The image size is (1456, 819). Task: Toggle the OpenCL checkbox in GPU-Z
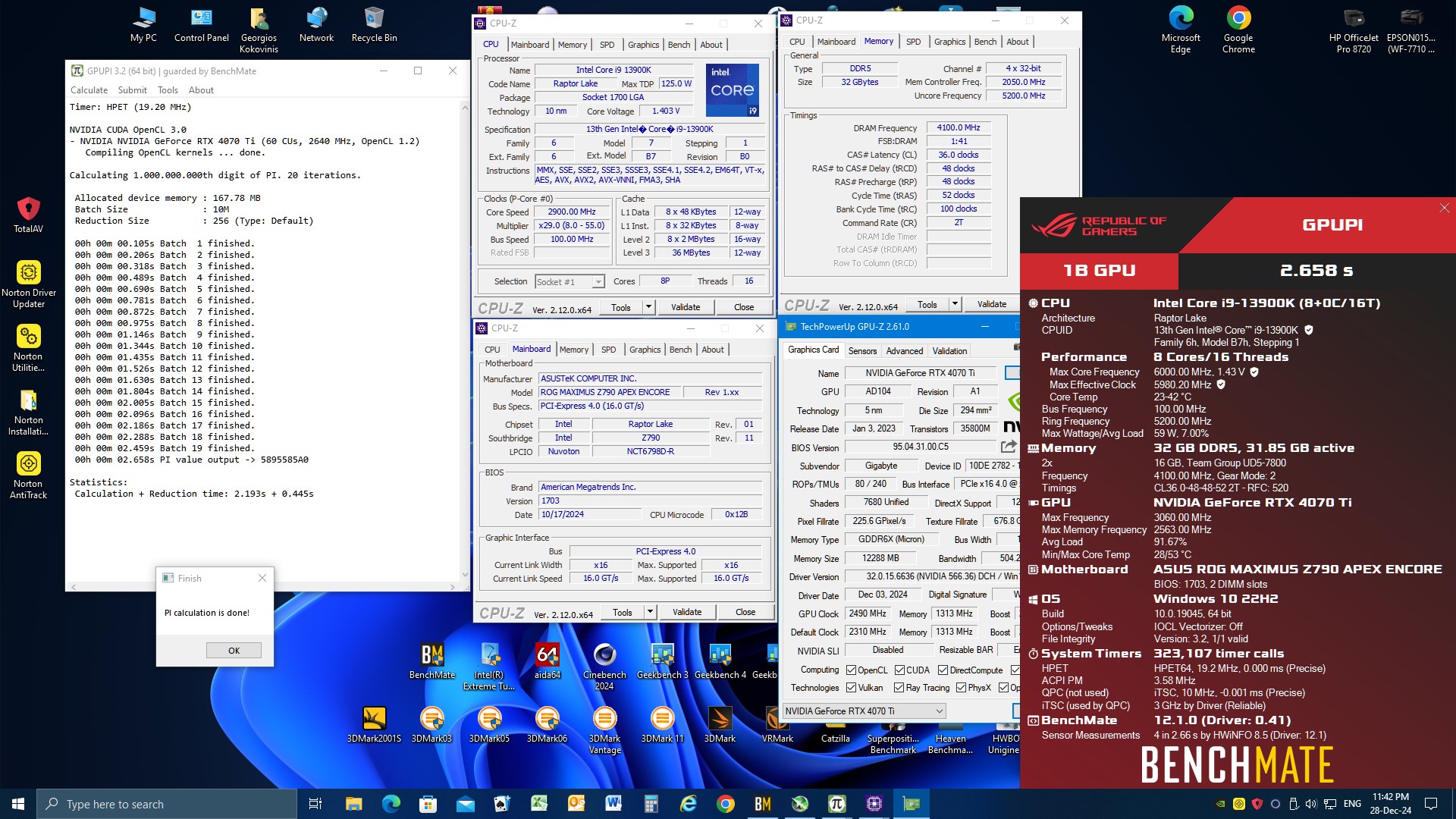(851, 670)
